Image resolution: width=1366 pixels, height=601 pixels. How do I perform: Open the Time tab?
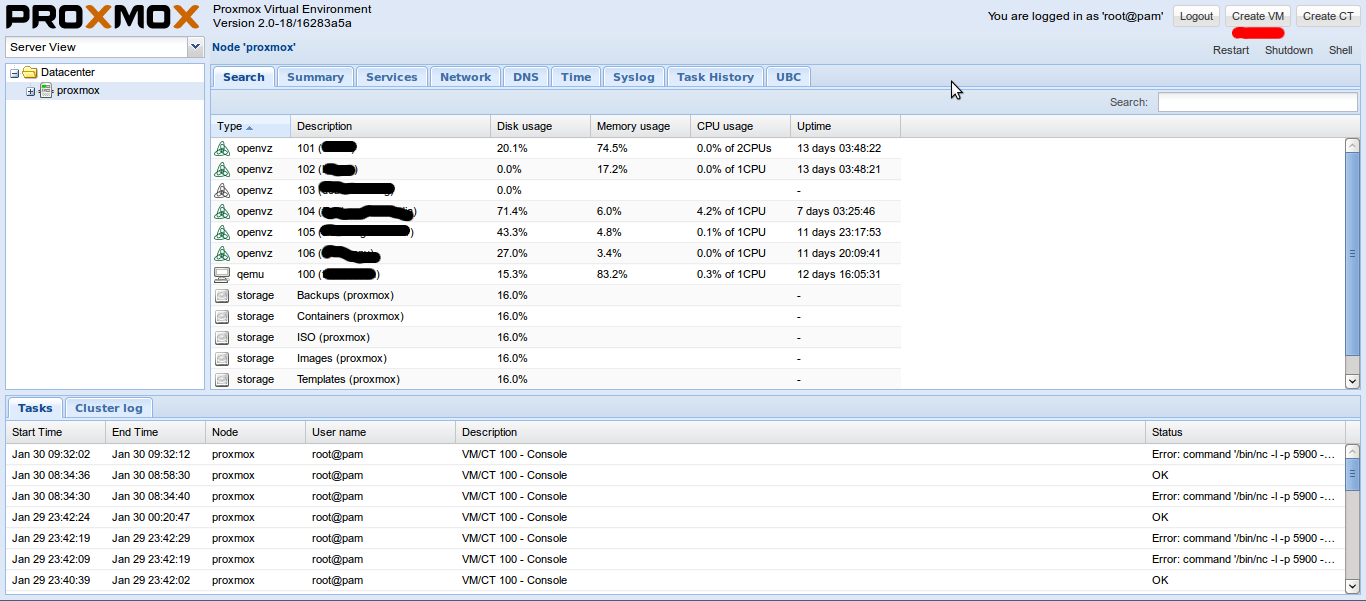tap(576, 77)
